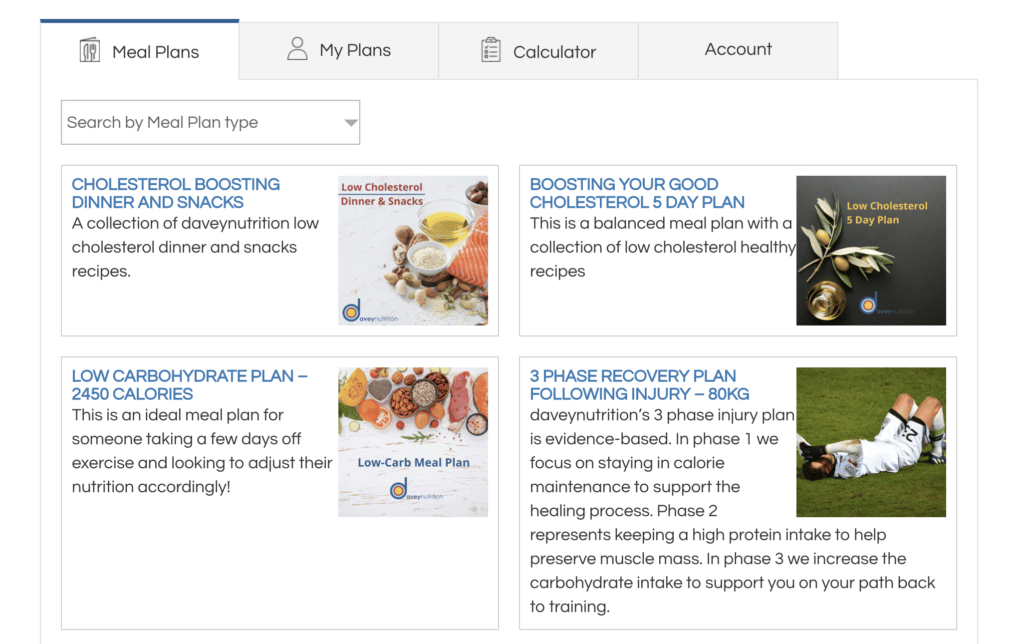Click the Calculator clipboard icon
Image resolution: width=1024 pixels, height=644 pixels.
tap(490, 50)
